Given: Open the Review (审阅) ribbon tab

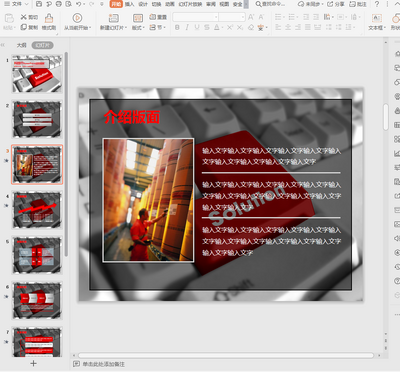Looking at the screenshot, I should point(211,4).
